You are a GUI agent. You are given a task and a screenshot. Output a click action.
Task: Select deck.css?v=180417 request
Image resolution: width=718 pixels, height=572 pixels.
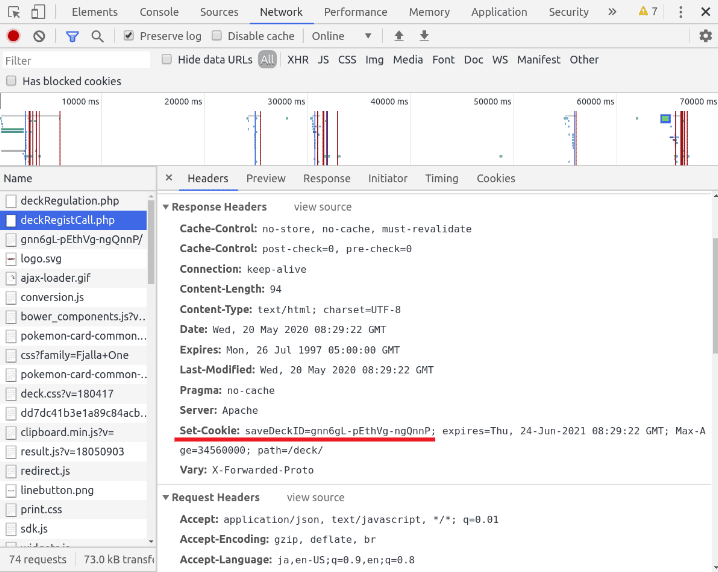(74, 394)
